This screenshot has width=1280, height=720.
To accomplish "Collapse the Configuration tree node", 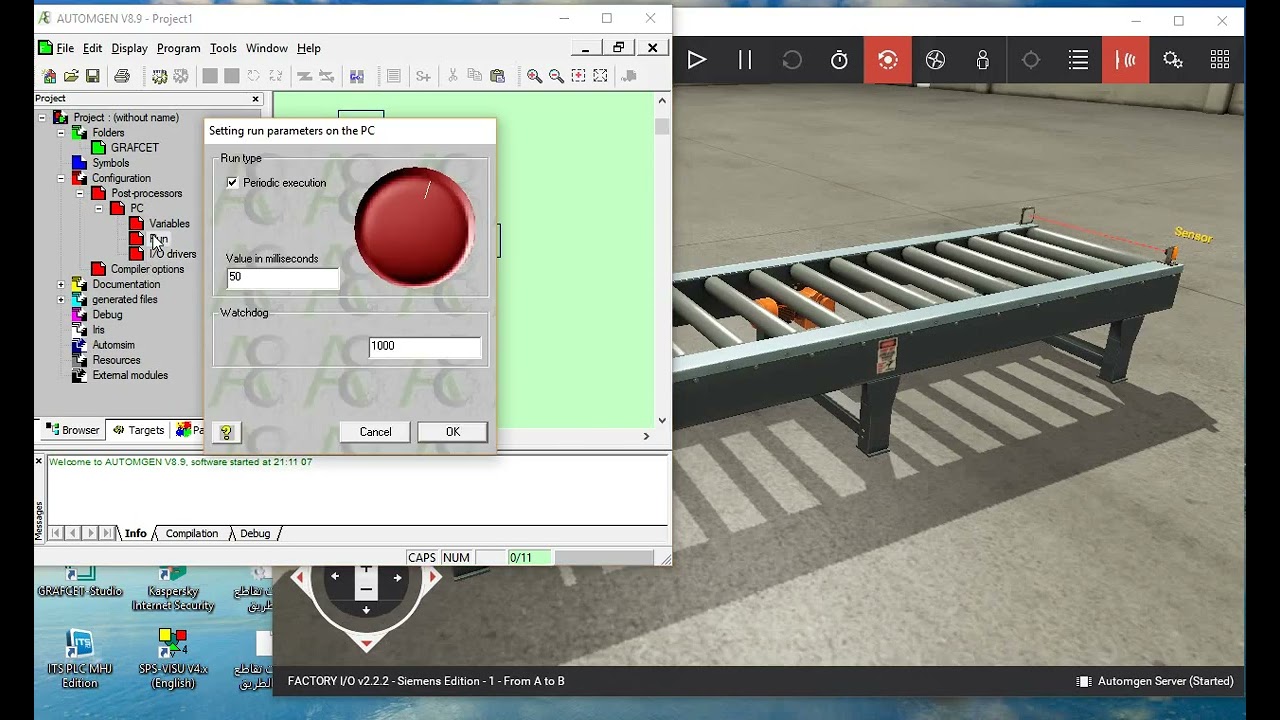I will point(61,178).
